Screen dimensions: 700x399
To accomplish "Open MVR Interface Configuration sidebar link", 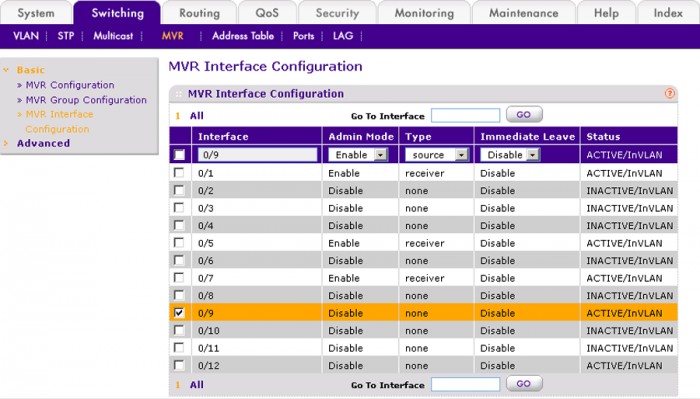I will click(59, 121).
